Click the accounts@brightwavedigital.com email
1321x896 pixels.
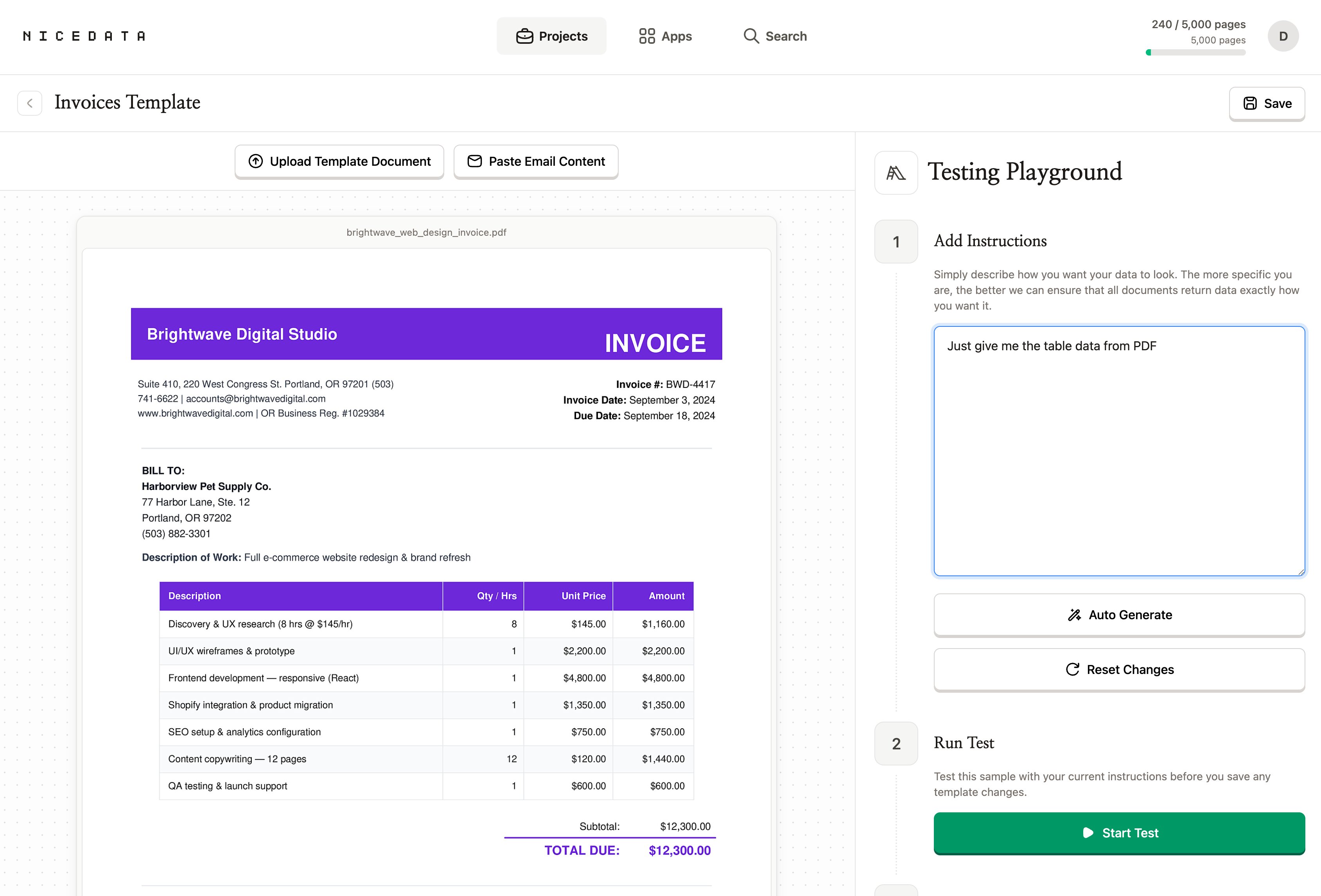(256, 399)
